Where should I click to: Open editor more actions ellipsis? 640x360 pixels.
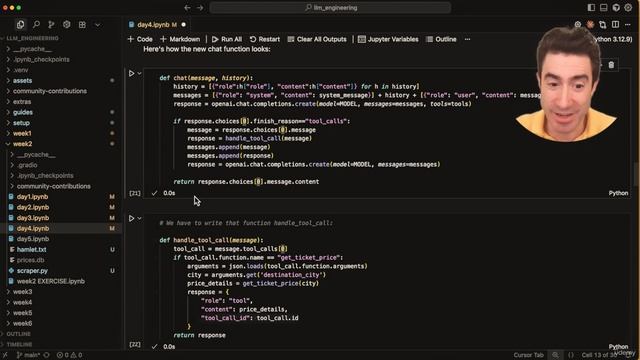(x=628, y=24)
